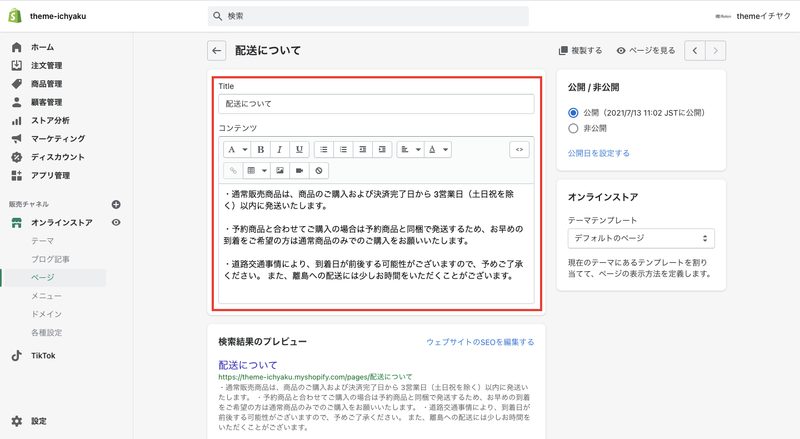The width and height of the screenshot is (800, 439).
Task: Click the ディスカウント badge icon
Action: (17, 157)
